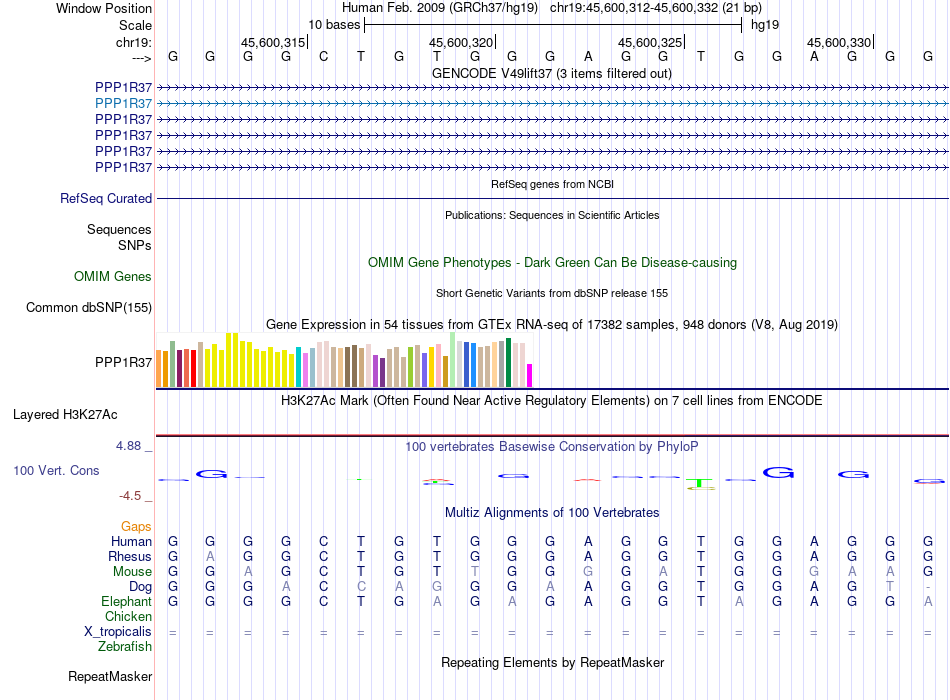The height and width of the screenshot is (700, 950).
Task: Click the 10 bases scale bar
Action: tap(553, 25)
